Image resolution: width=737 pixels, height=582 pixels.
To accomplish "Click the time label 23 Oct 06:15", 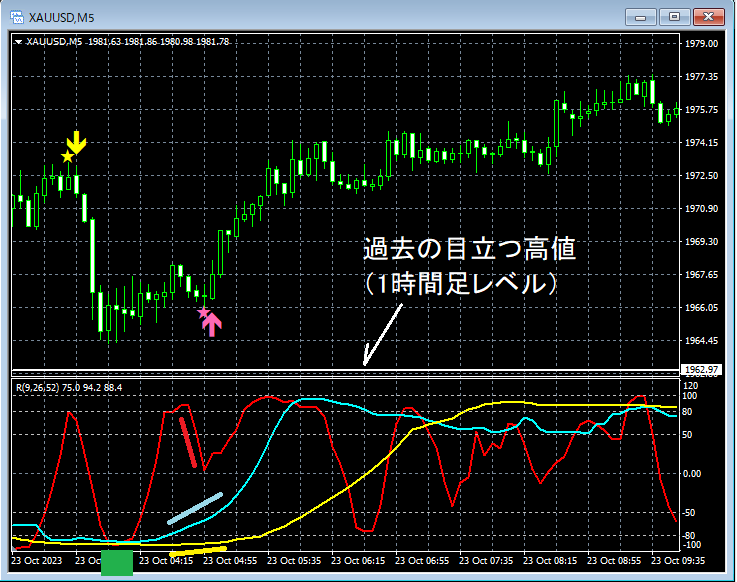I will [x=358, y=560].
